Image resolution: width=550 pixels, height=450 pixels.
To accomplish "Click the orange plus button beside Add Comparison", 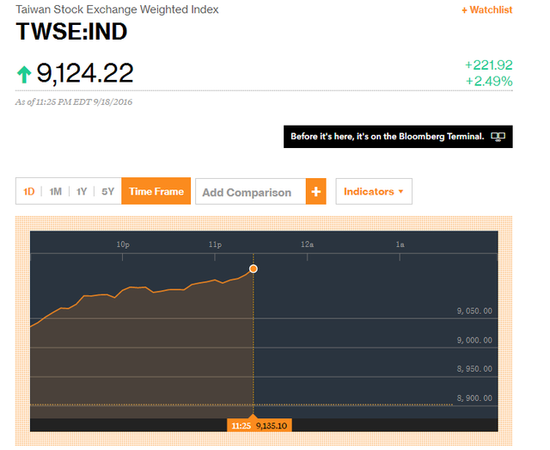I will tap(316, 192).
